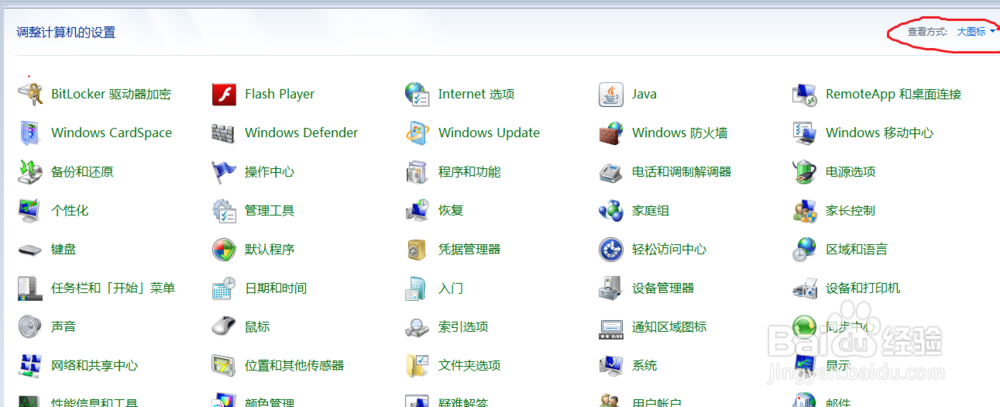Viewport: 1000px width, 407px height.
Task: Click the 文件夹选项 folder icon
Action: coord(418,366)
